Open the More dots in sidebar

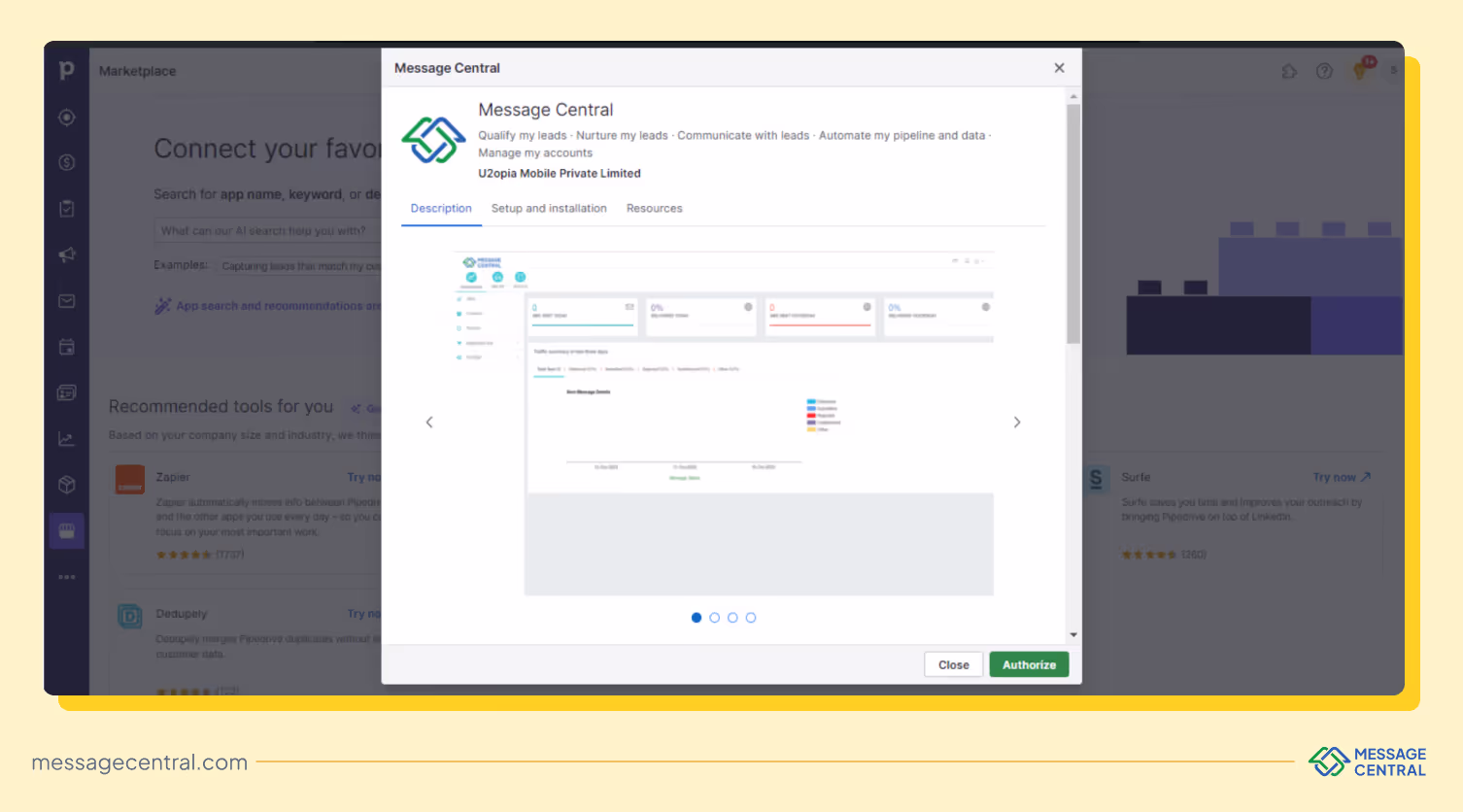(x=66, y=577)
